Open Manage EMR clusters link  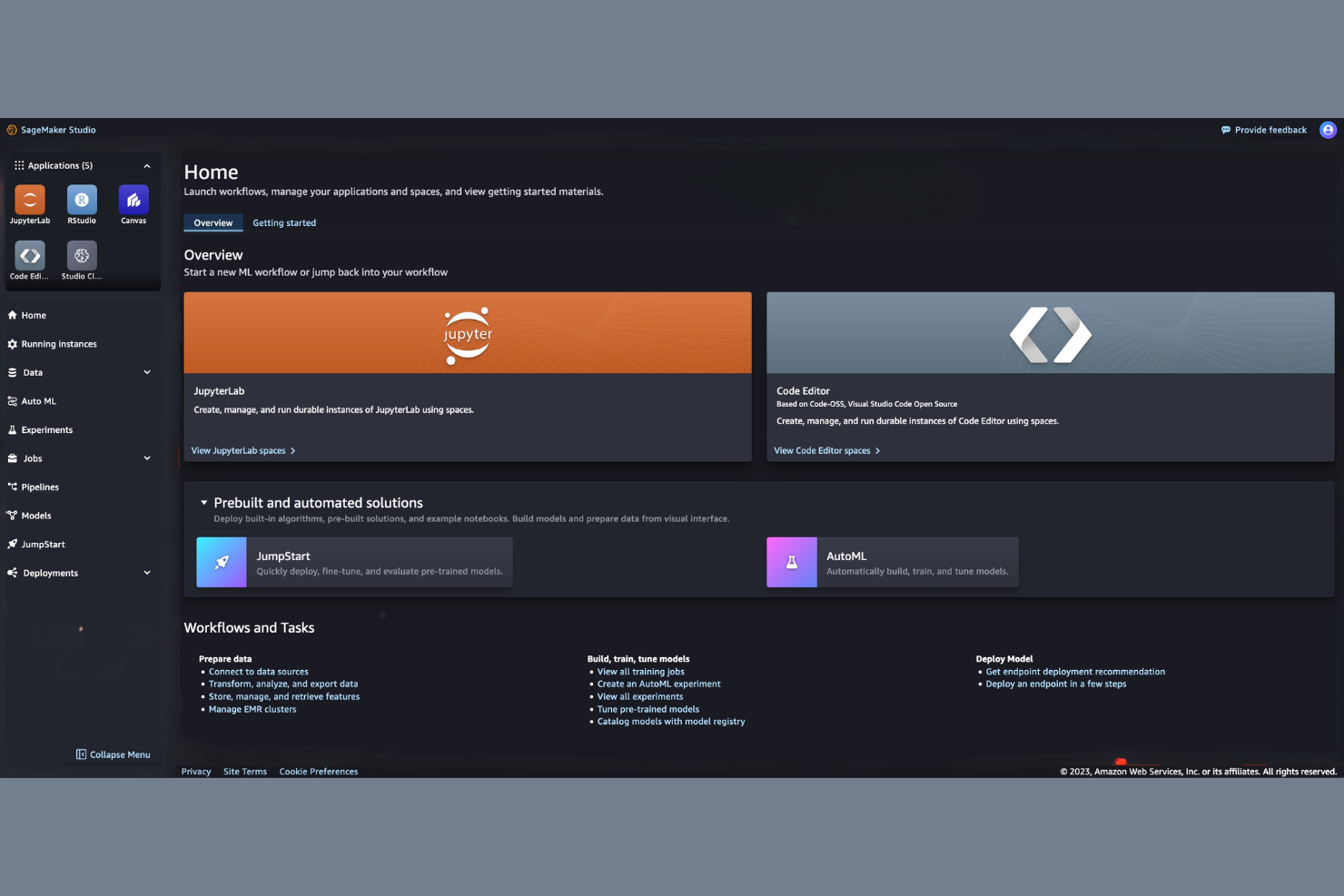pos(252,710)
